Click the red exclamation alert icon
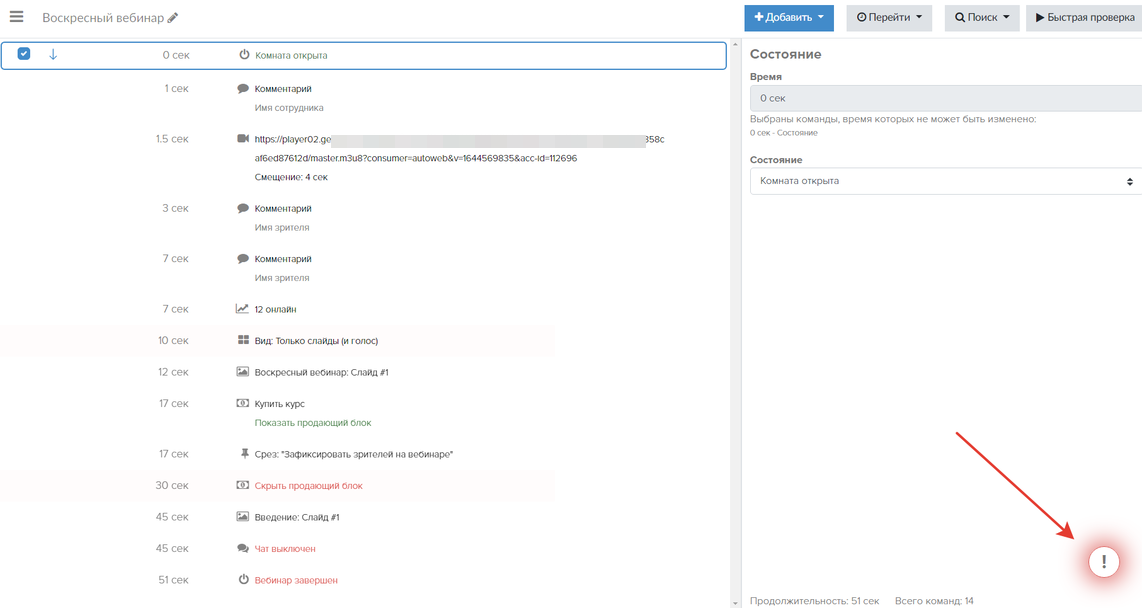This screenshot has width=1142, height=608. point(1103,562)
